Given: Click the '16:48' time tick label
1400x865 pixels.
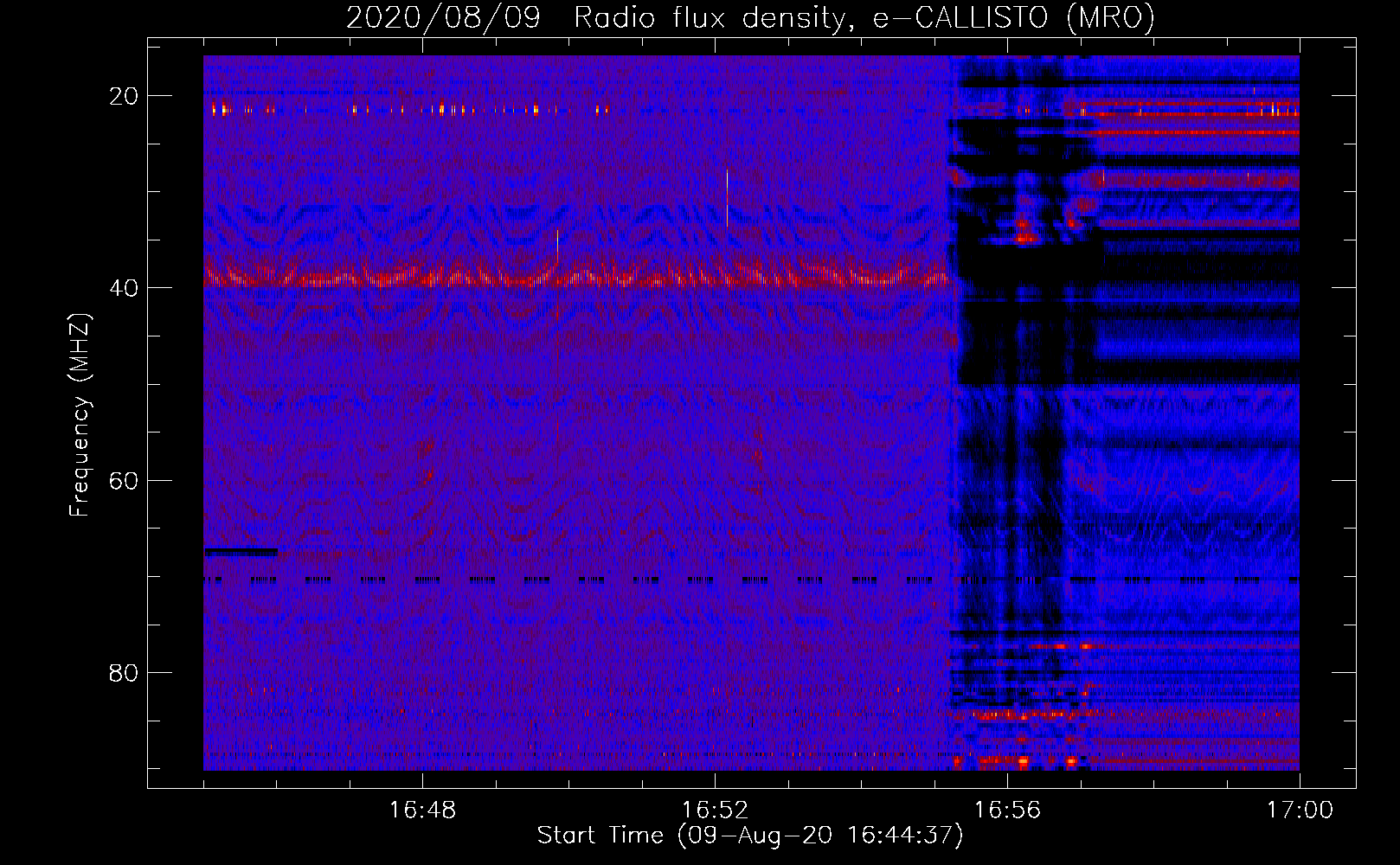Looking at the screenshot, I should (x=422, y=811).
